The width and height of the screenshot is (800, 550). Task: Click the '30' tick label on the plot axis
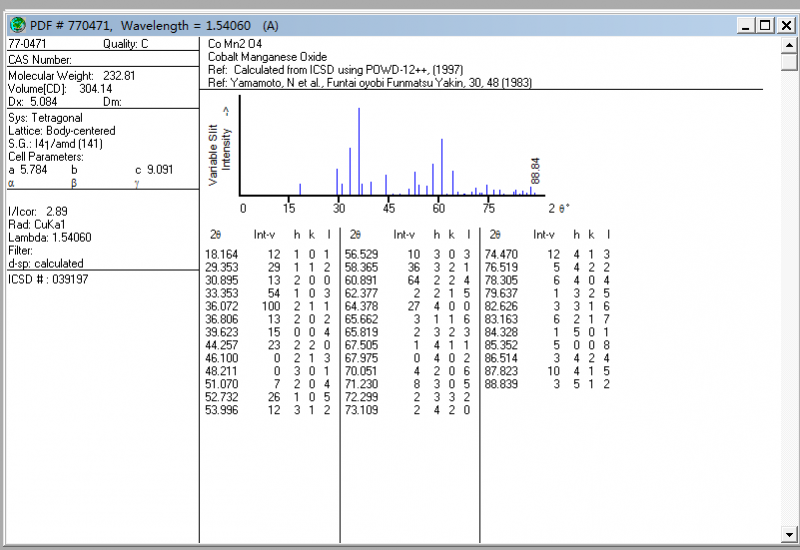click(339, 208)
